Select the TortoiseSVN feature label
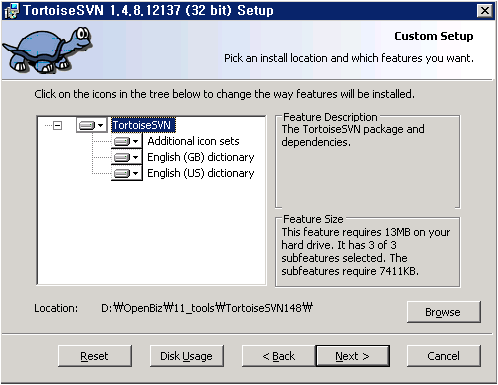The width and height of the screenshot is (498, 385). (x=143, y=125)
